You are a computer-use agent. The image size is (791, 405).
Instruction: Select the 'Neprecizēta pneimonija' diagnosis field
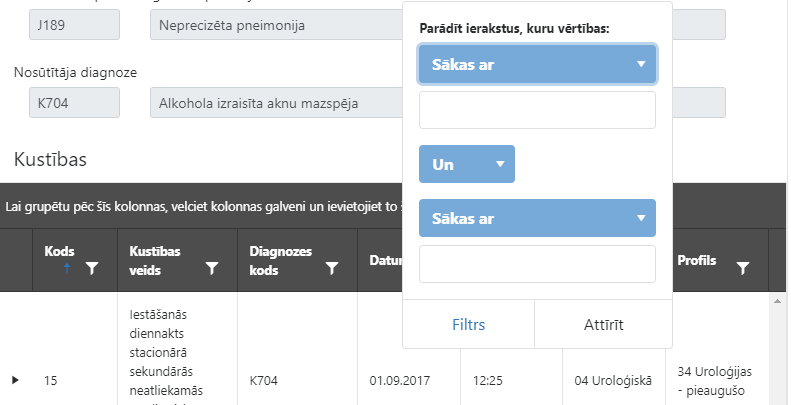click(x=276, y=24)
